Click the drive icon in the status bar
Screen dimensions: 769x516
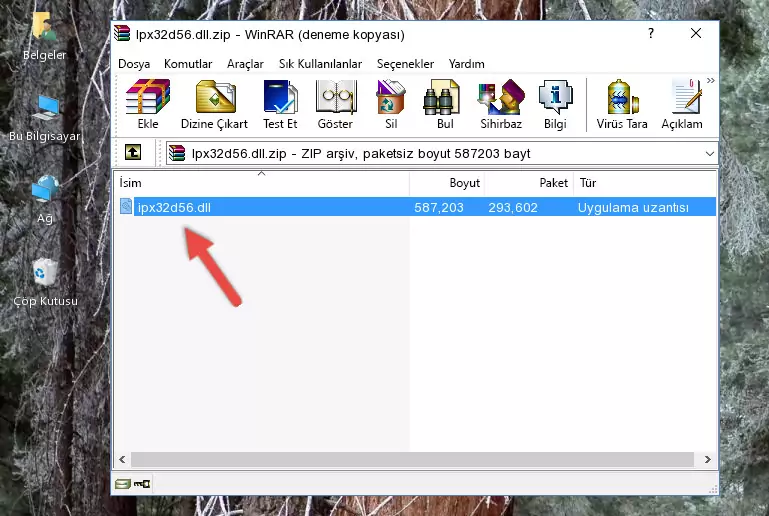click(x=123, y=484)
